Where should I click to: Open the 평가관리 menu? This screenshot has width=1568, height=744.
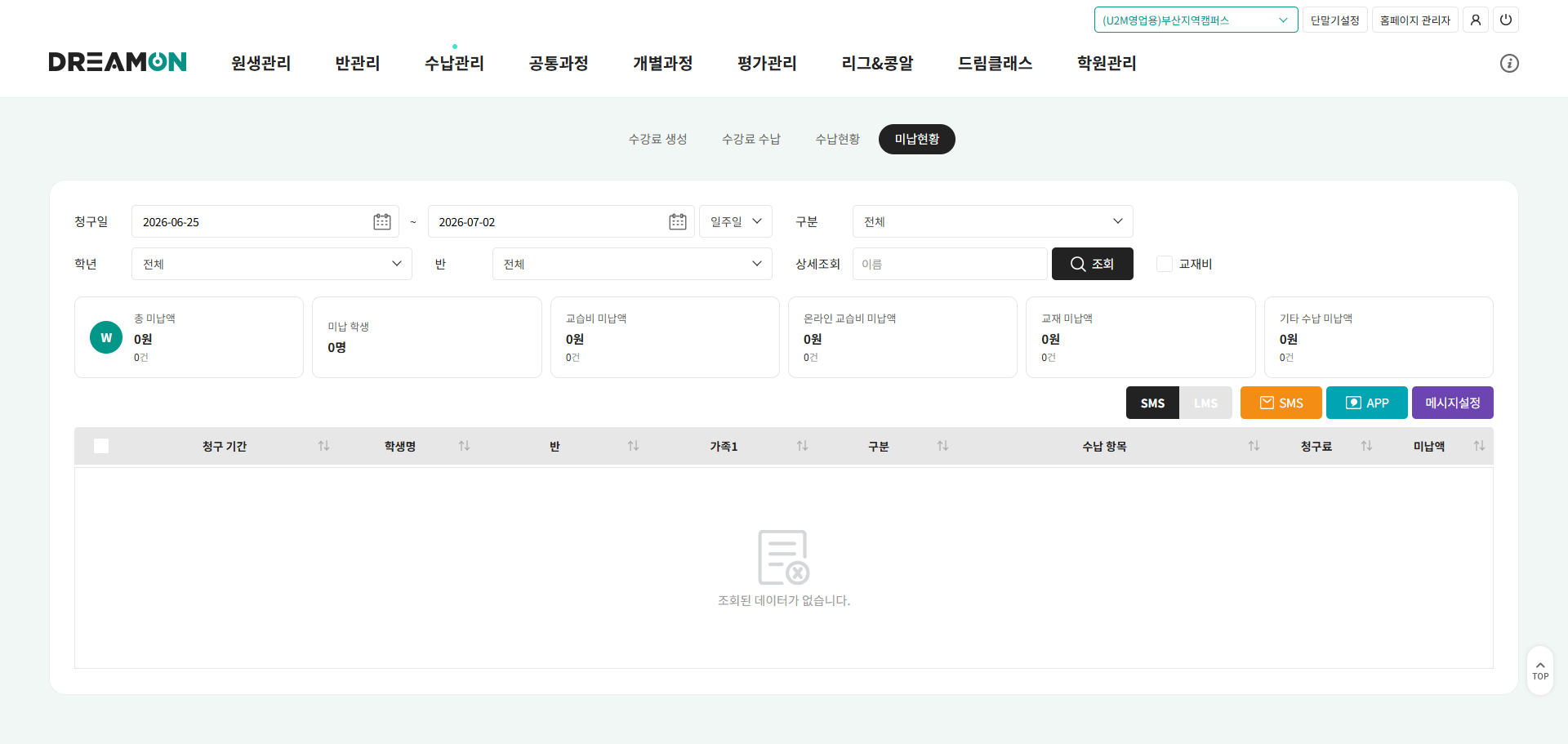[x=767, y=63]
